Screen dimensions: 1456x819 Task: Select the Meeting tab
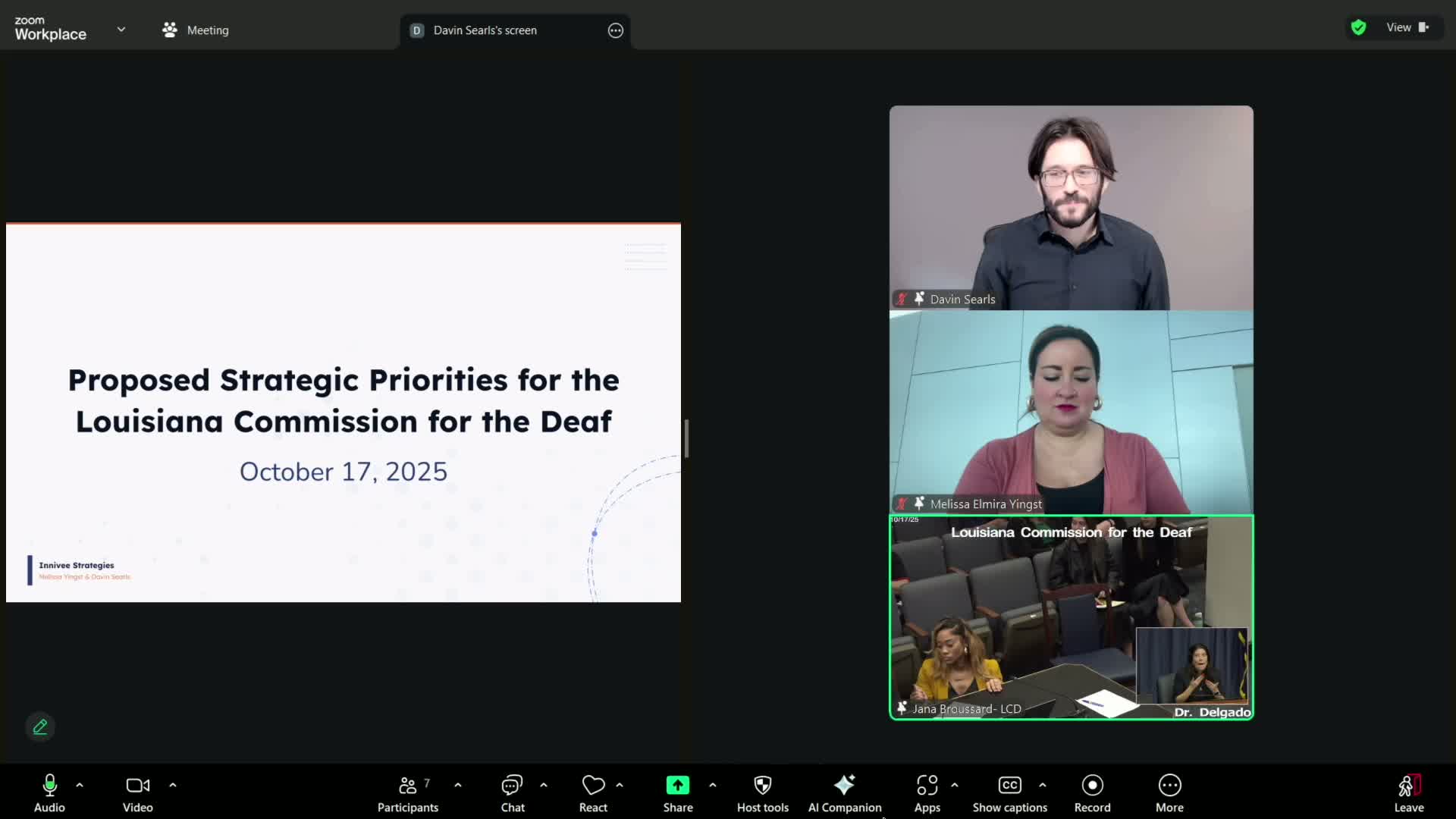pos(196,30)
